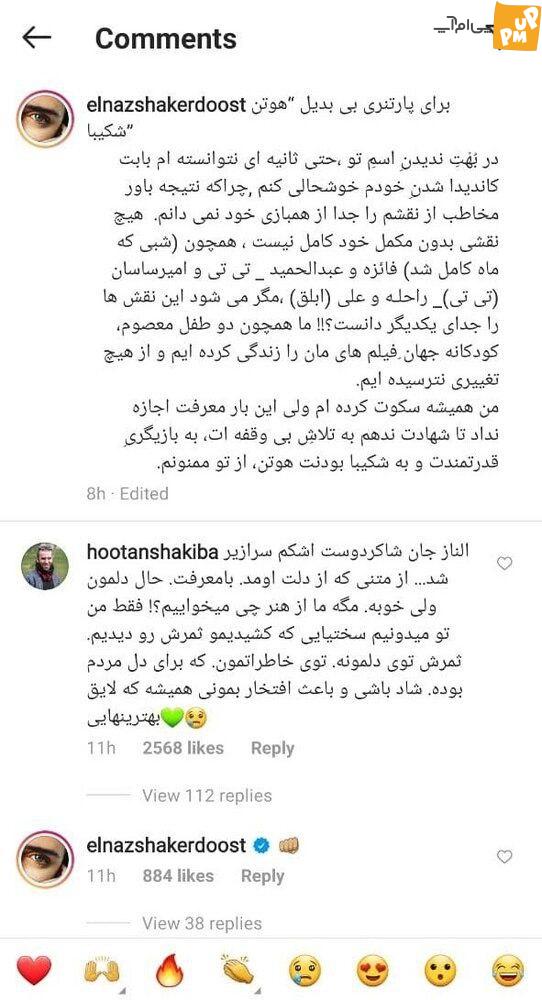The image size is (542, 1000).
Task: Tap the heart-eyes emoji reaction
Action: pyautogui.click(x=373, y=971)
